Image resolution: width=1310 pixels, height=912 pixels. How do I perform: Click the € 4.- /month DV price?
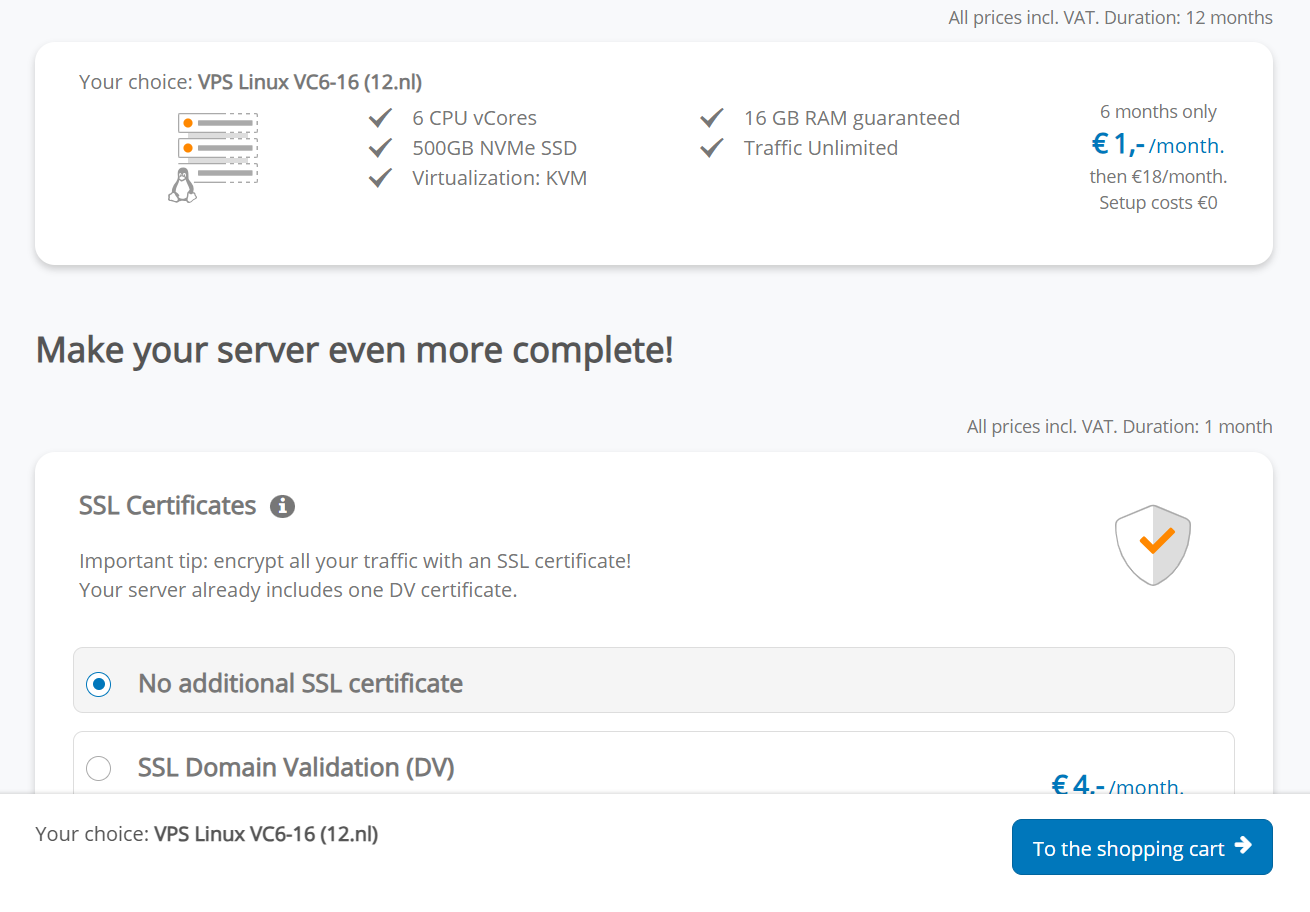[1118, 786]
